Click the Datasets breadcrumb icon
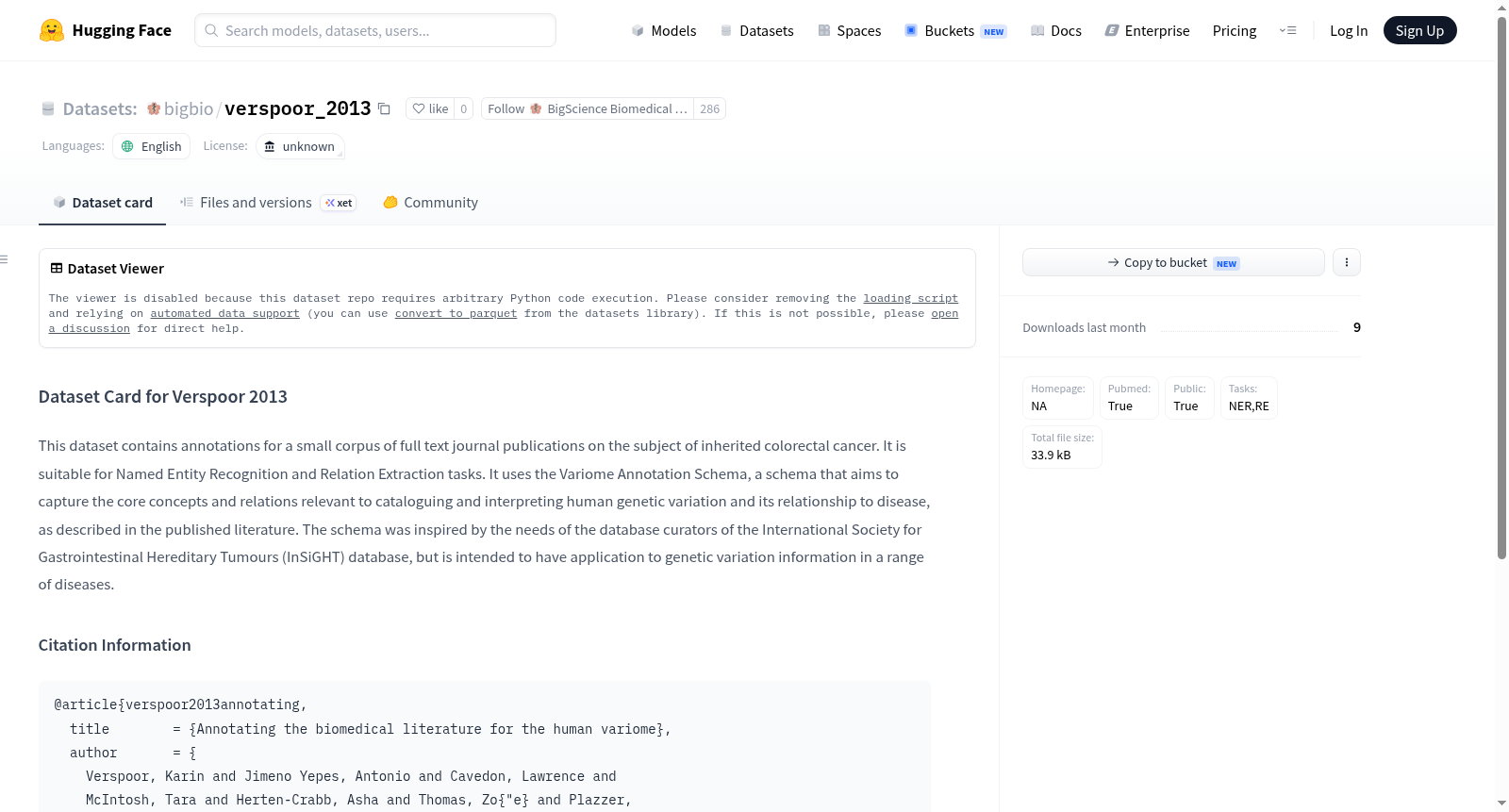The image size is (1509, 812). (x=48, y=109)
